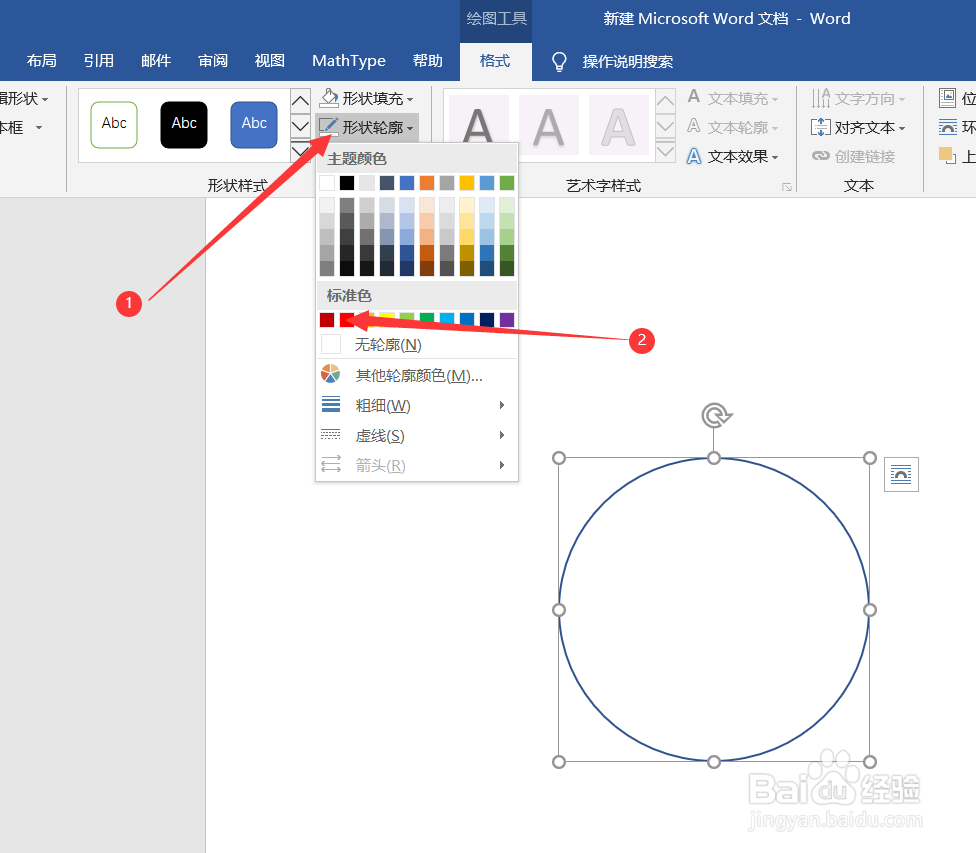Switch to the 格式 (Format) drawing tools tab
Screen dimensions: 976x853
[x=495, y=61]
